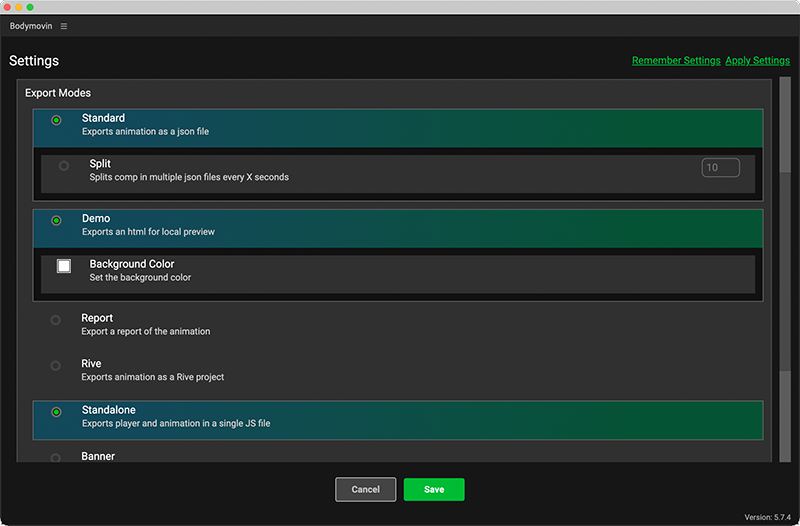The image size is (800, 526).
Task: Click 'Export a report of the animation' text
Action: (x=145, y=332)
